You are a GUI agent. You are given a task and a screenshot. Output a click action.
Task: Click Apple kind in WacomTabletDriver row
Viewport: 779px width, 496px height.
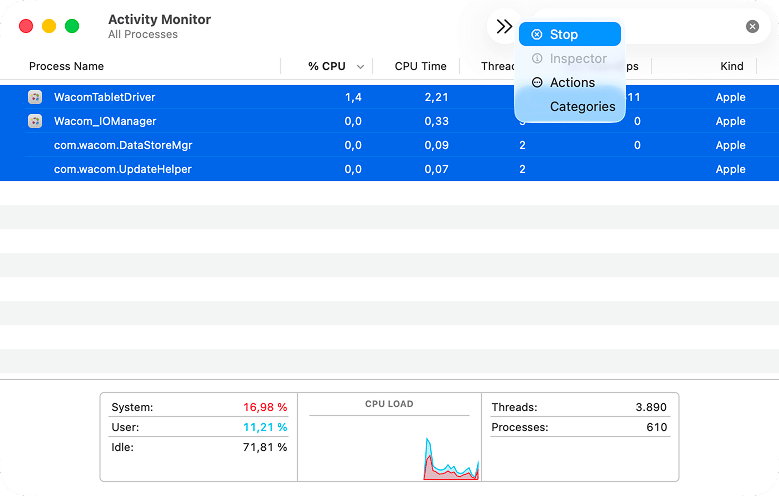pos(730,97)
